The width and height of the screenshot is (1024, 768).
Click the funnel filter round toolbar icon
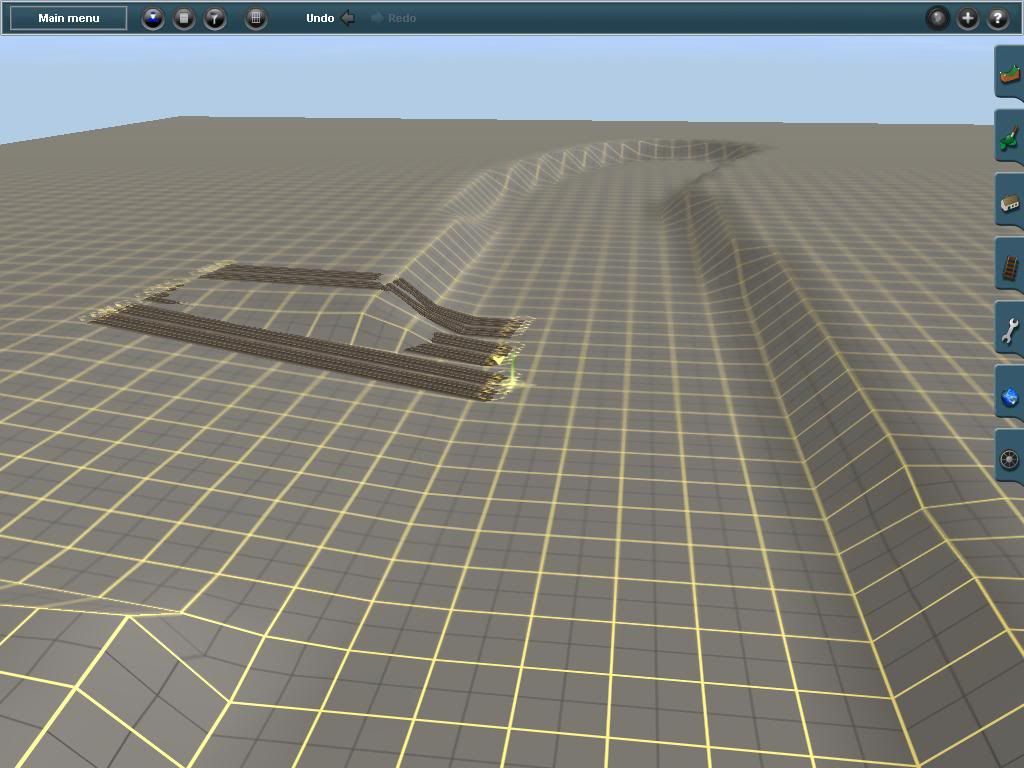[215, 18]
